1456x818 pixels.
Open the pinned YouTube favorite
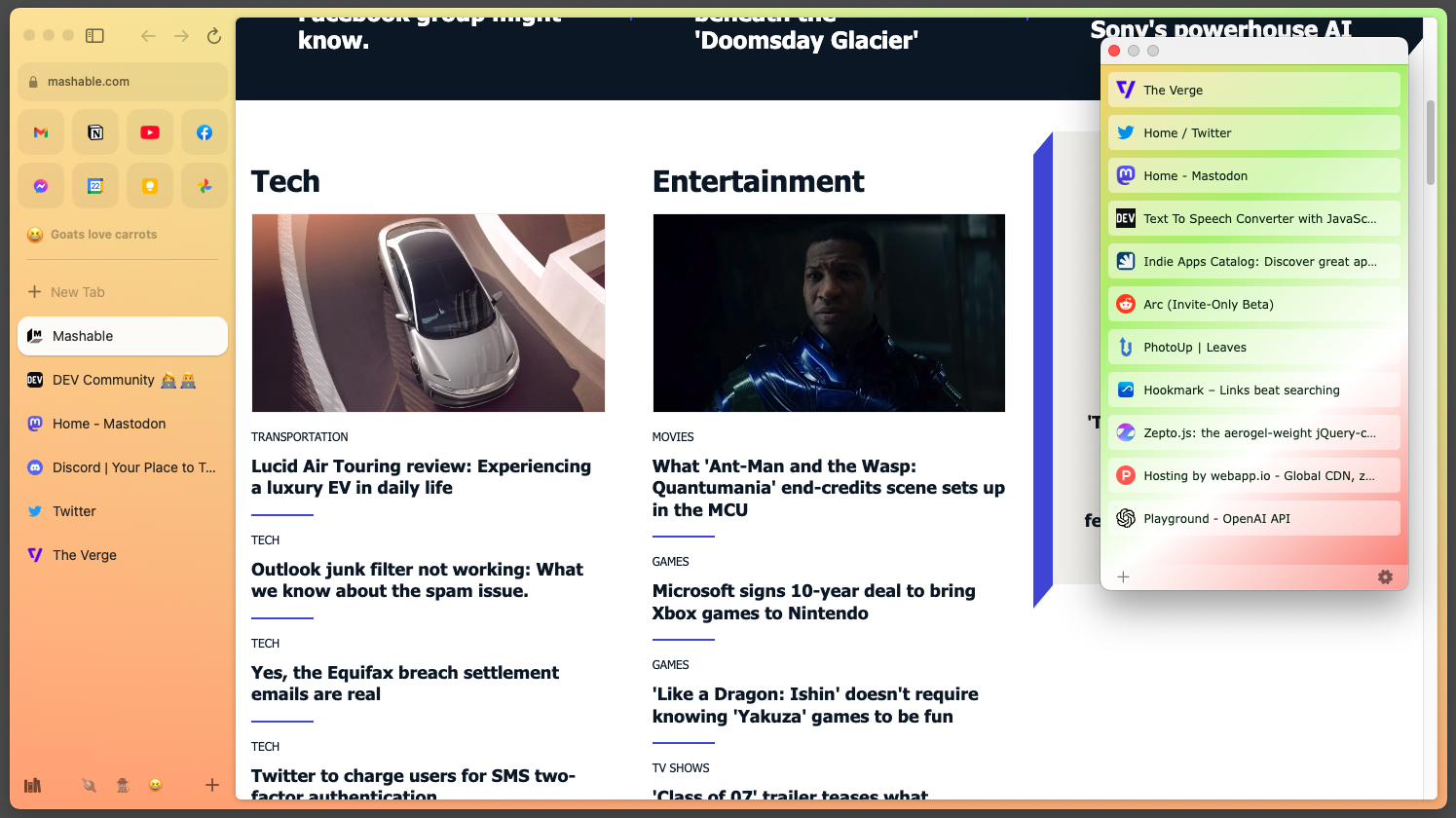pyautogui.click(x=150, y=132)
